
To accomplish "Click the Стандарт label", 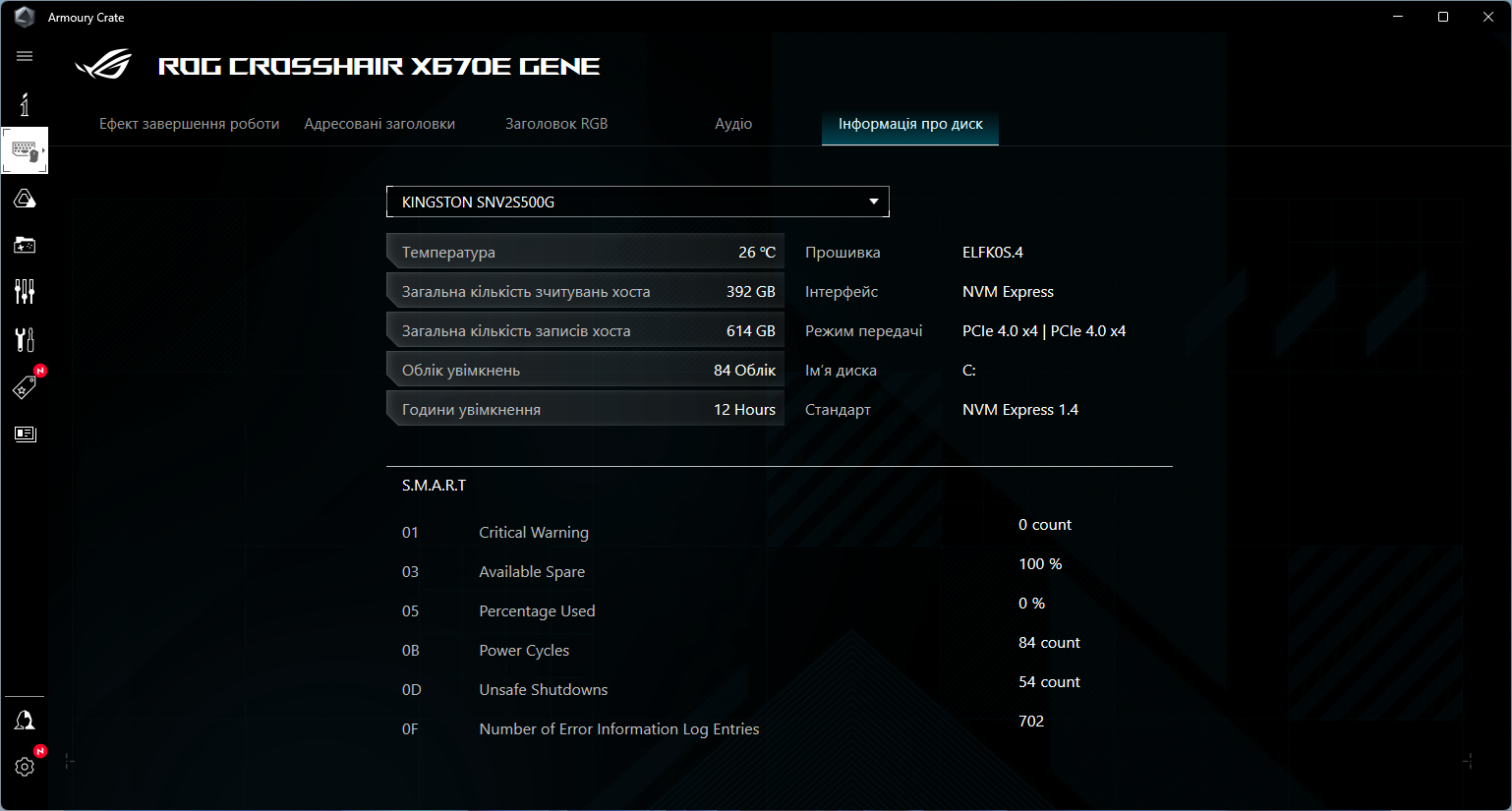I will click(x=838, y=410).
